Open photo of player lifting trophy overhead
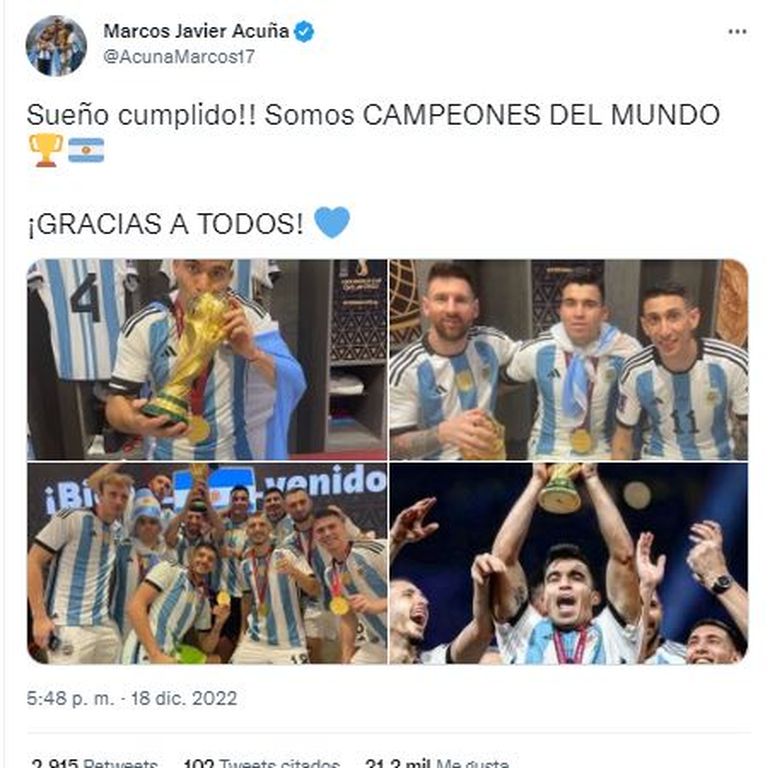The image size is (770, 768). (x=569, y=563)
